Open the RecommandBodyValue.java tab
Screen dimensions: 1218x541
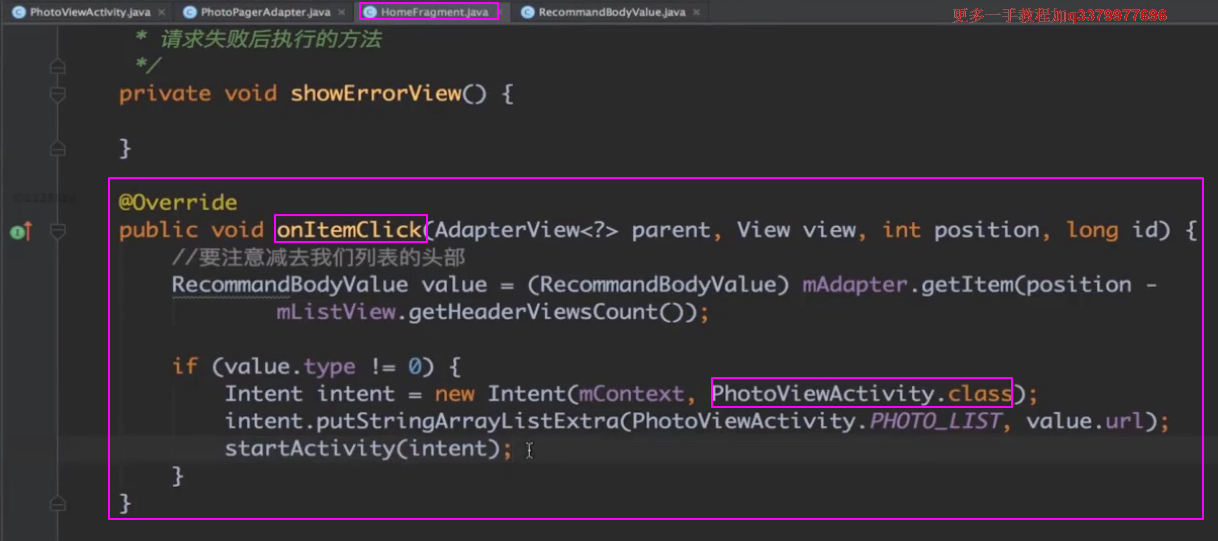click(612, 12)
